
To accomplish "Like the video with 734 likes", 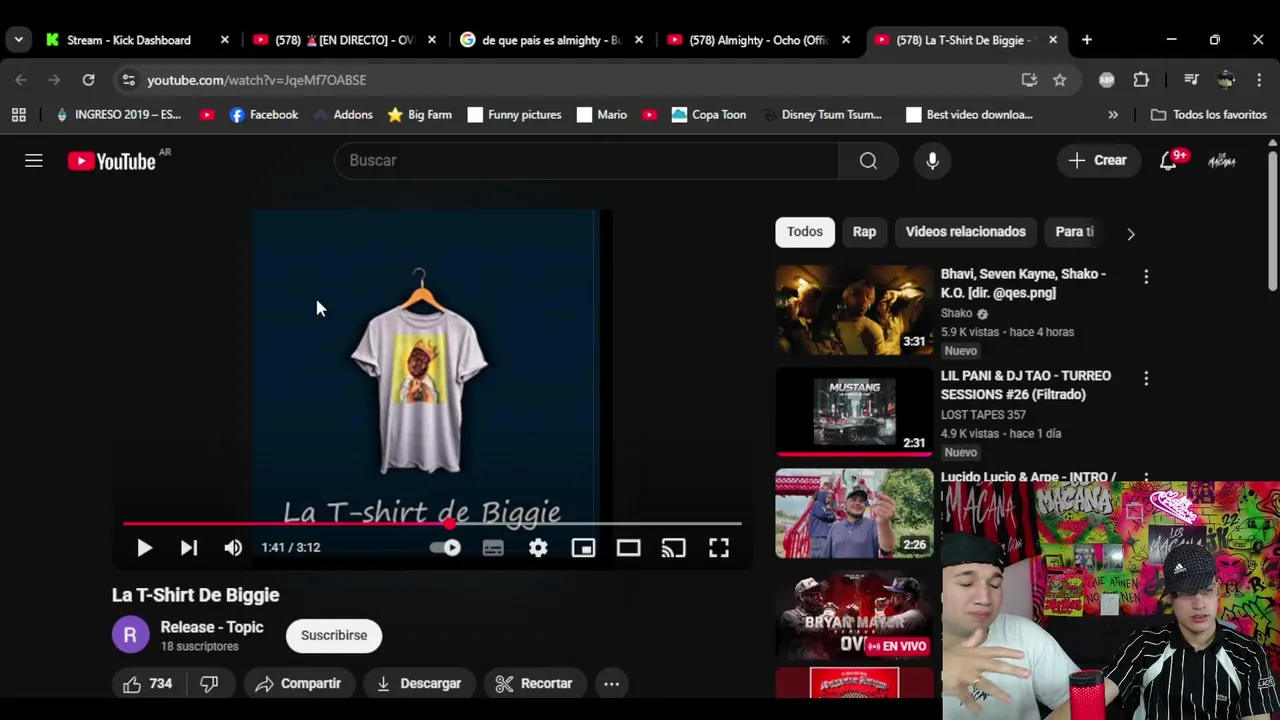I will [x=147, y=684].
